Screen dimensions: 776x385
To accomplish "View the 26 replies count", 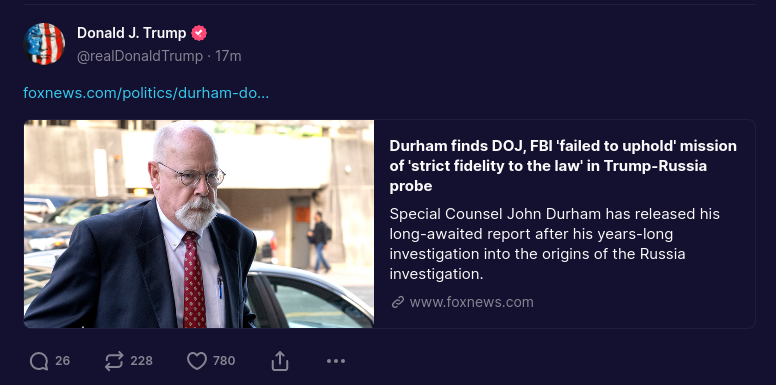I will (62, 361).
